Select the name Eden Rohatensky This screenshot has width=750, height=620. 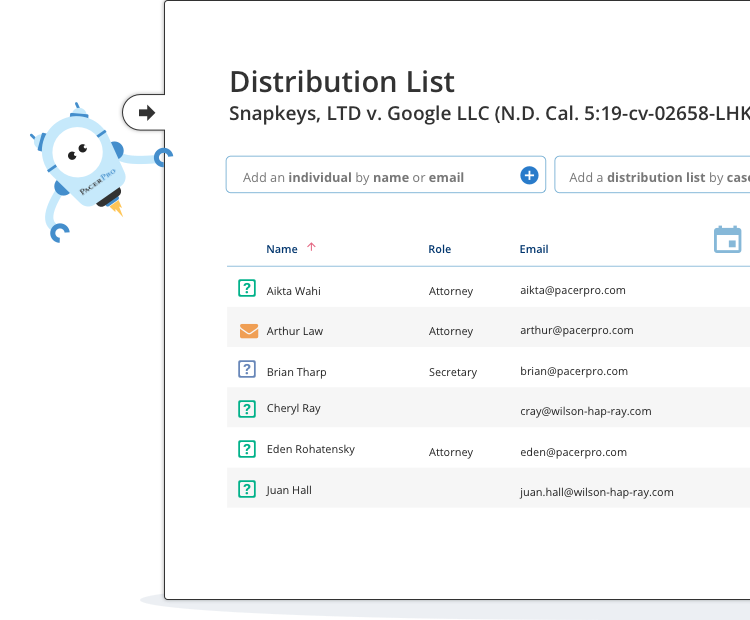[311, 449]
